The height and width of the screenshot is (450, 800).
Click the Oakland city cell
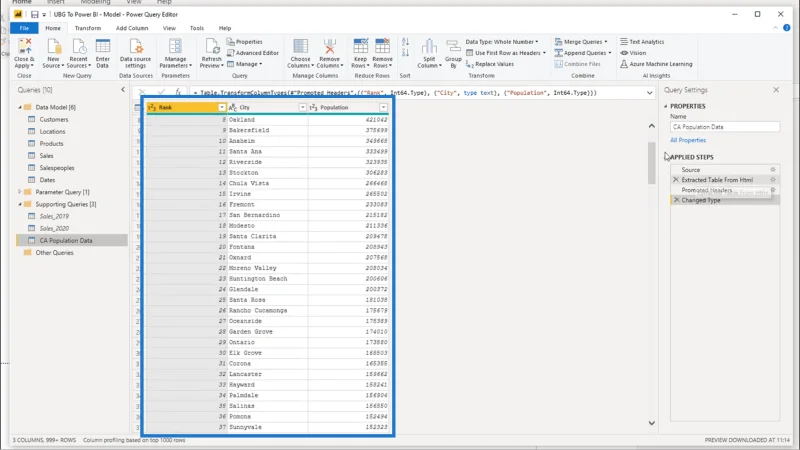(267, 119)
